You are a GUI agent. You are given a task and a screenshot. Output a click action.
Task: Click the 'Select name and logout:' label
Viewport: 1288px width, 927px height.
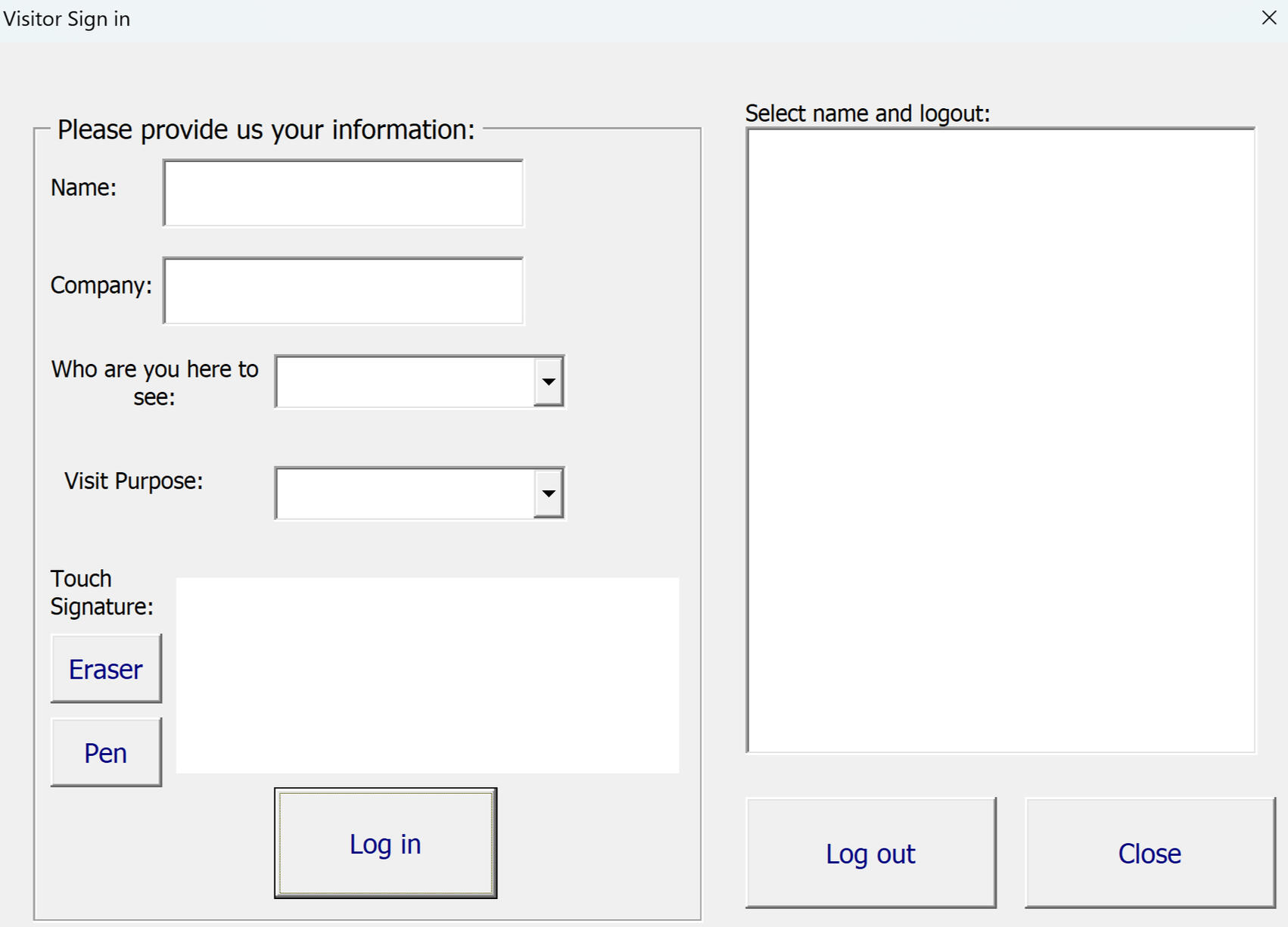pyautogui.click(x=867, y=114)
